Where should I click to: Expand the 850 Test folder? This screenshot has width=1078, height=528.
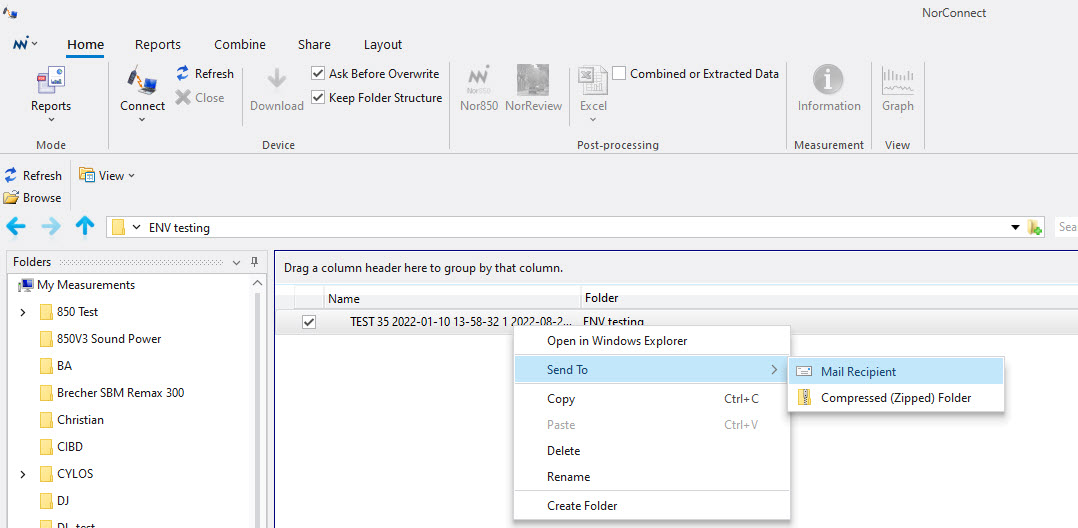click(x=23, y=312)
